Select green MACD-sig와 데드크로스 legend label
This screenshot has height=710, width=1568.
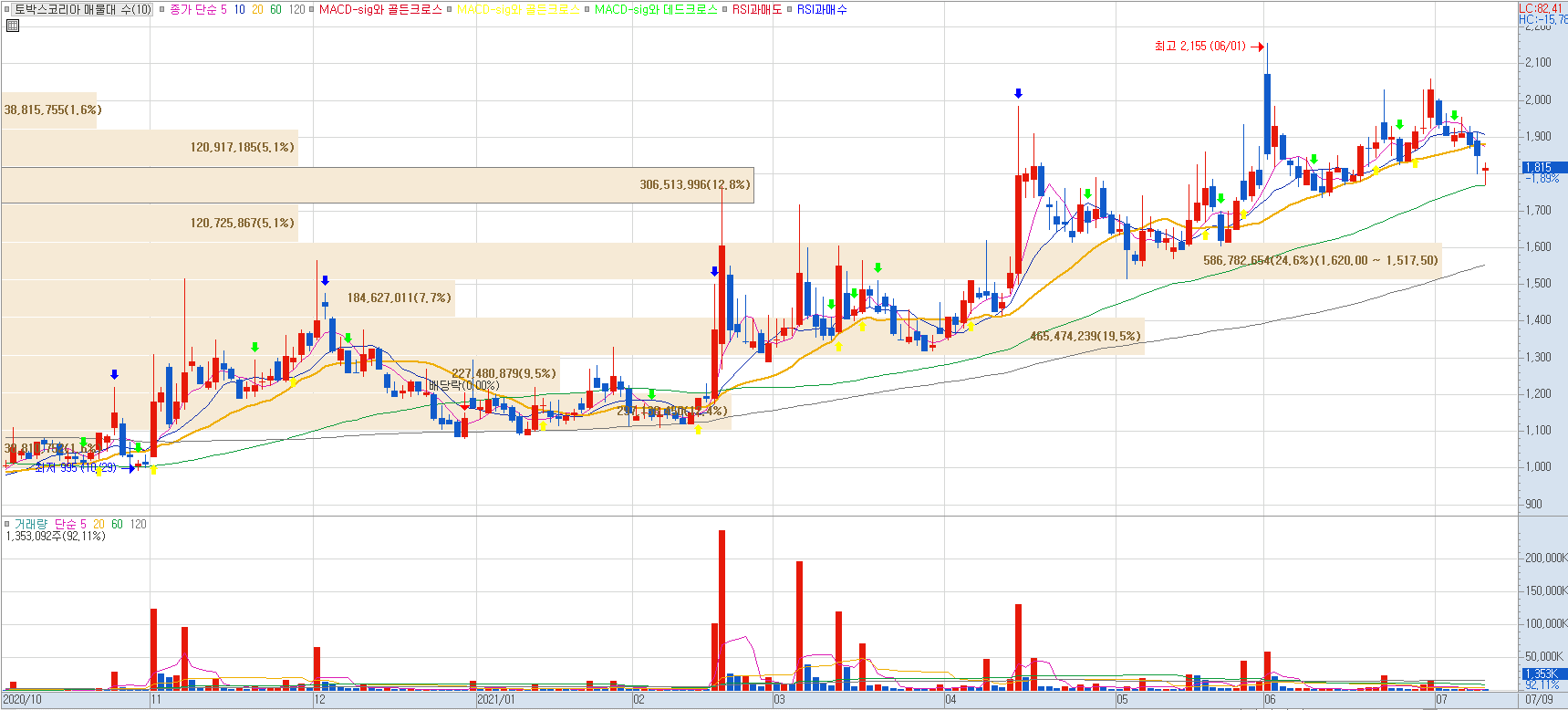click(656, 9)
